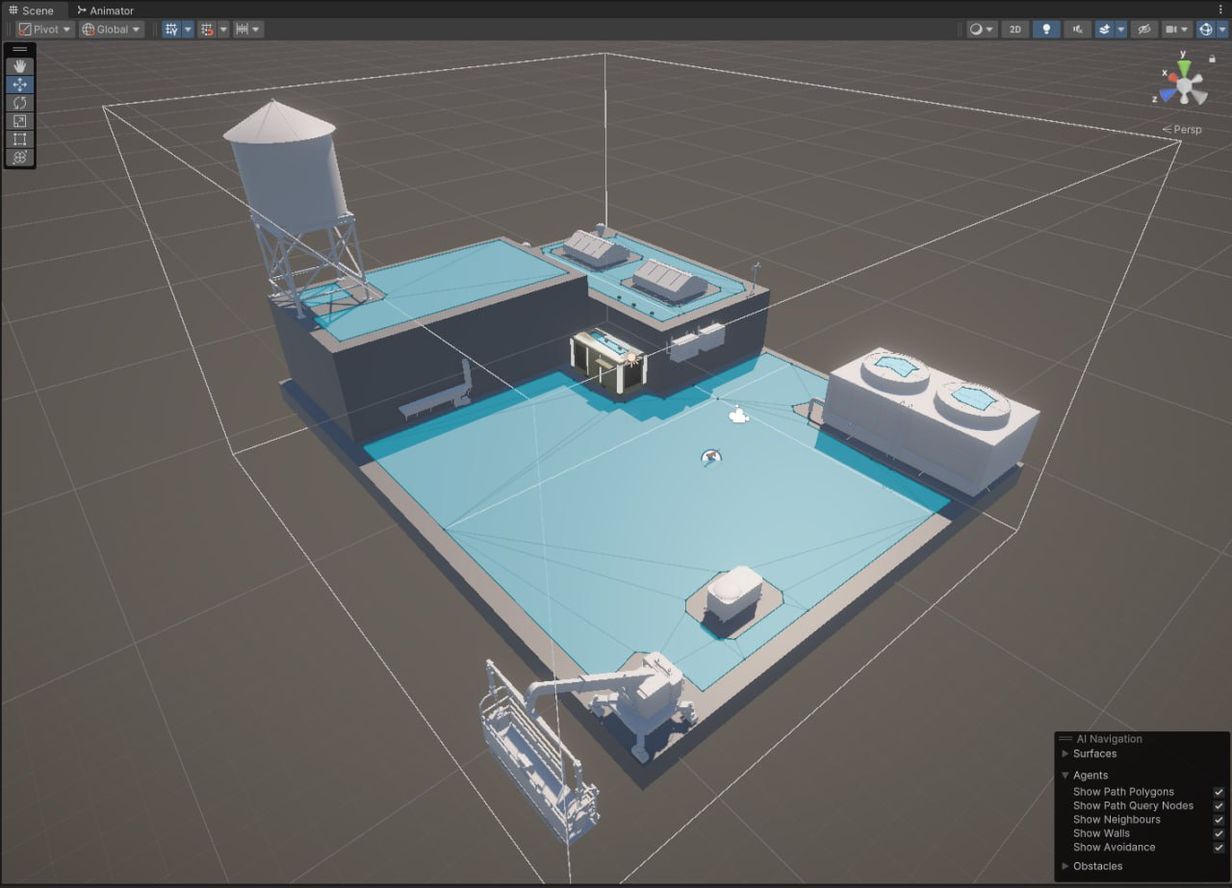Select the Move tool

point(20,85)
